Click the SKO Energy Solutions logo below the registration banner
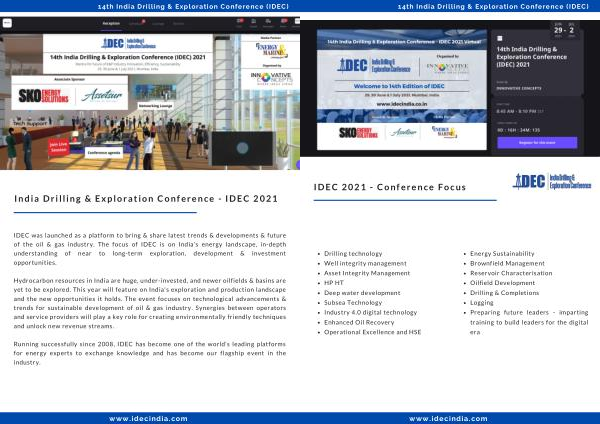The width and height of the screenshot is (600, 424). [x=358, y=133]
